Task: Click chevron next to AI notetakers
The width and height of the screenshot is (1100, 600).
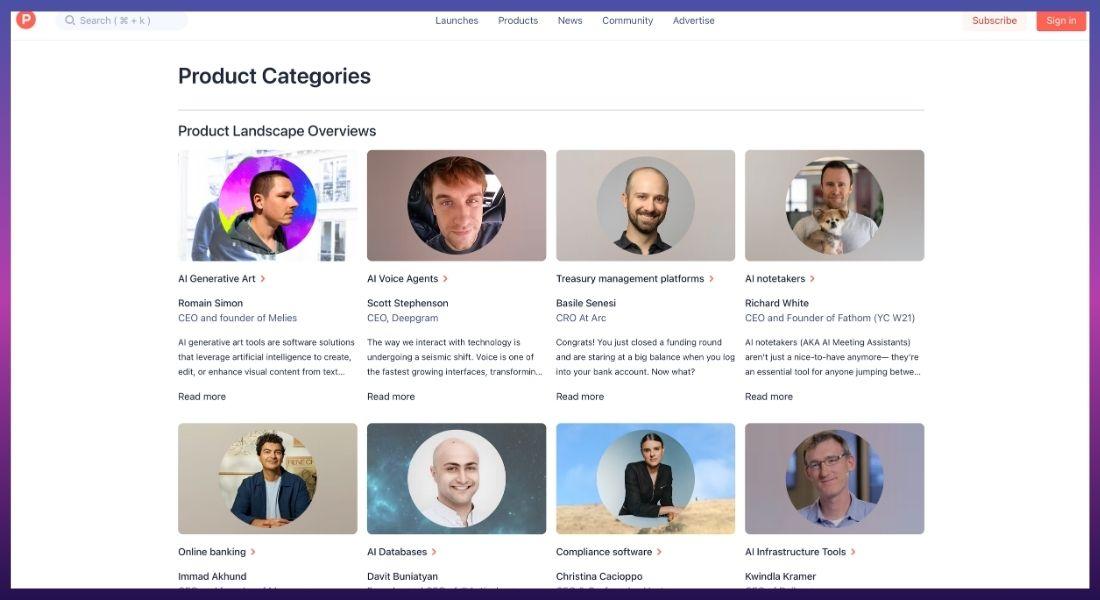Action: (x=813, y=279)
